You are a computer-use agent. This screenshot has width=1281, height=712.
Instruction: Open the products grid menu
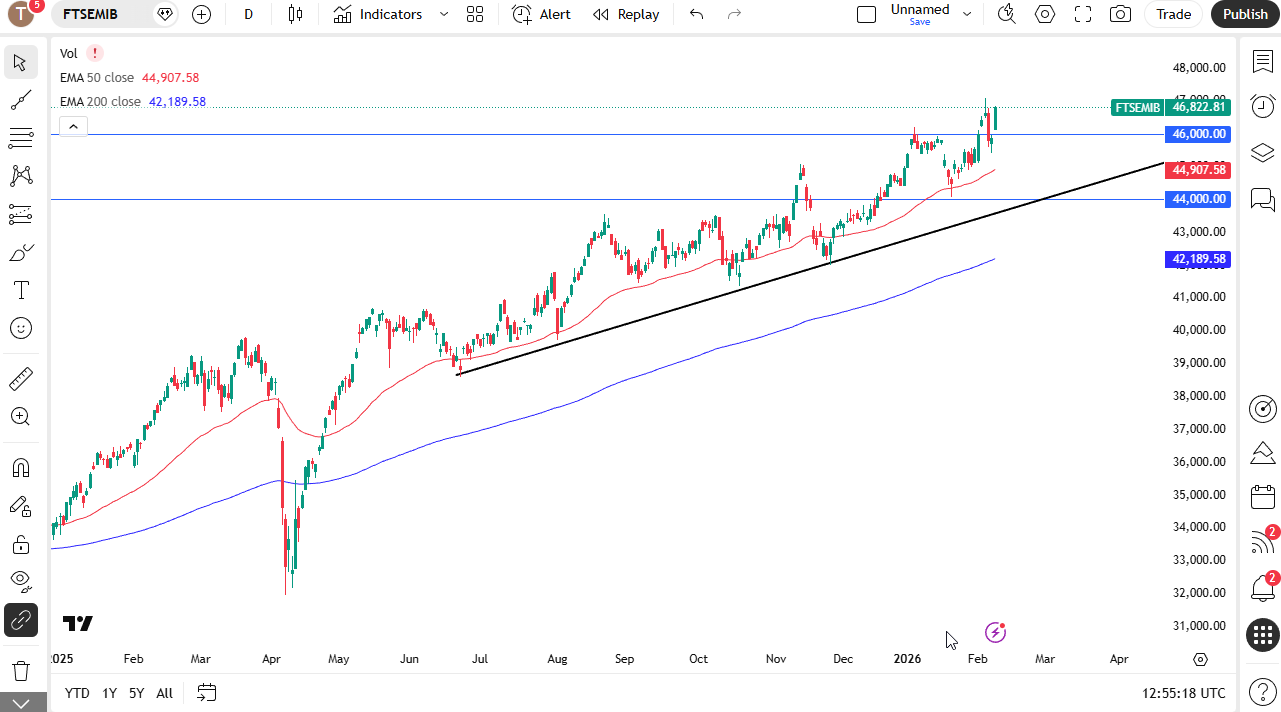(1262, 634)
